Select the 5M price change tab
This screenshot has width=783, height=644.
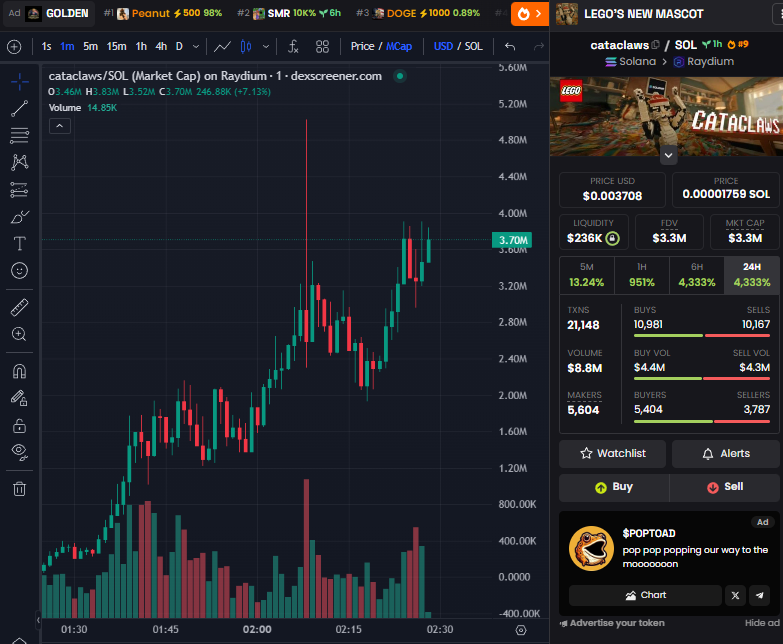587,275
